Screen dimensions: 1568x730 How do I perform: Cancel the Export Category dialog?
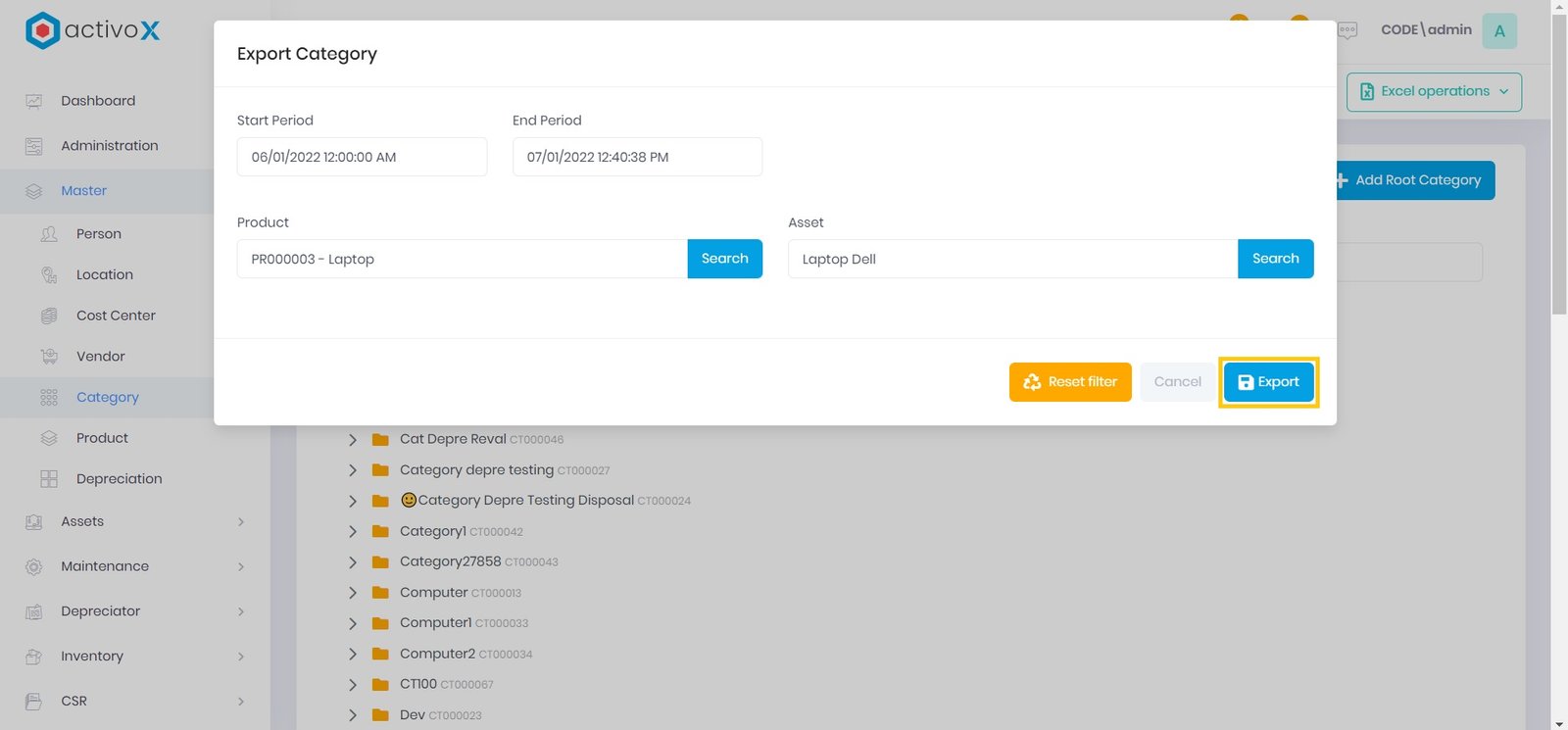coord(1177,382)
